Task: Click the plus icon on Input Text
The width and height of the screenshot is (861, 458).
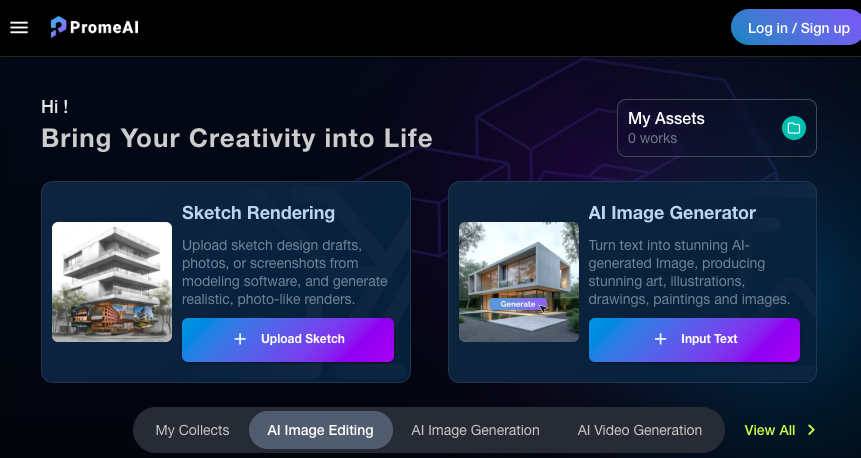Action: coord(661,339)
